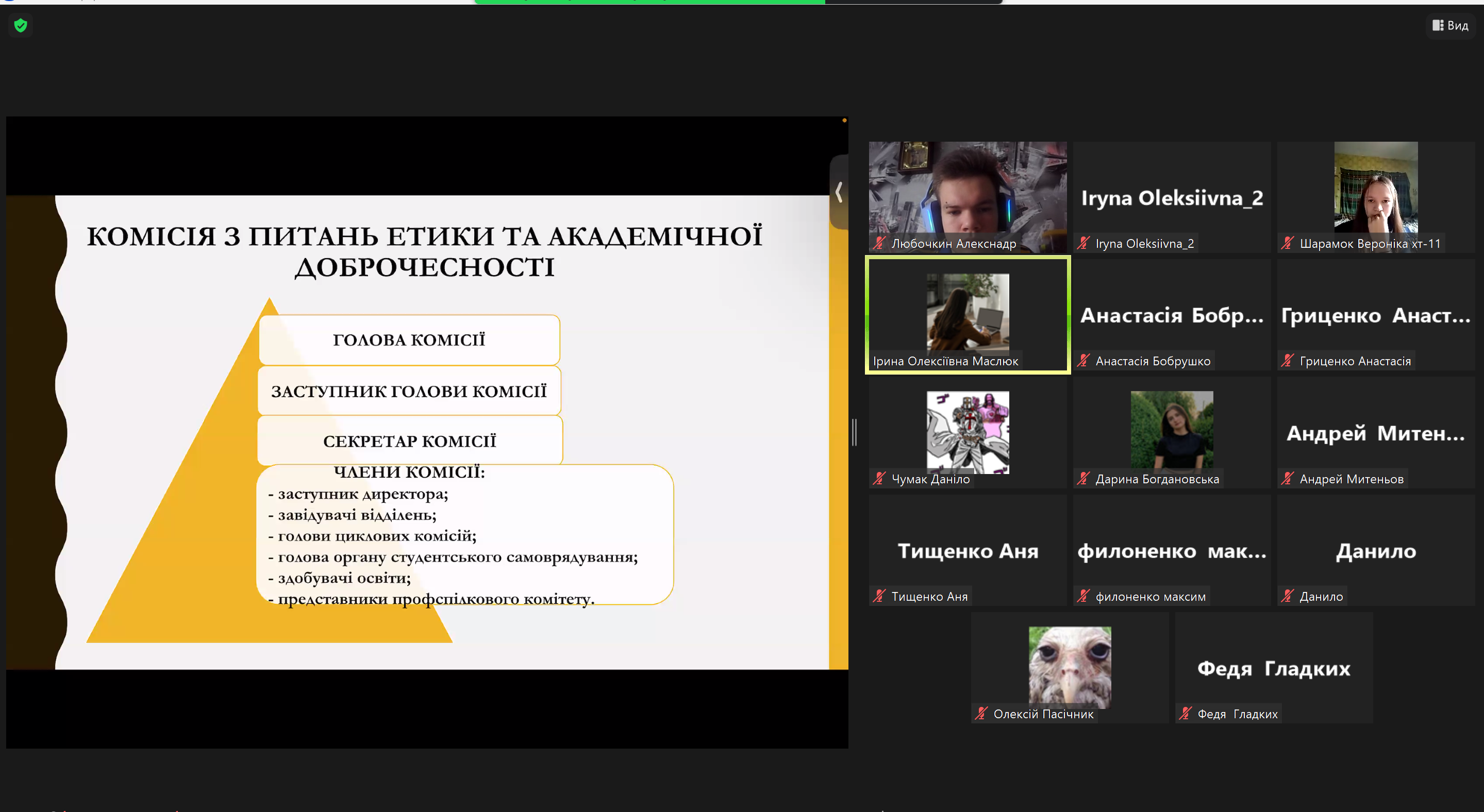Click the divider handle between slide and gallery
1484x812 pixels.
pyautogui.click(x=854, y=432)
